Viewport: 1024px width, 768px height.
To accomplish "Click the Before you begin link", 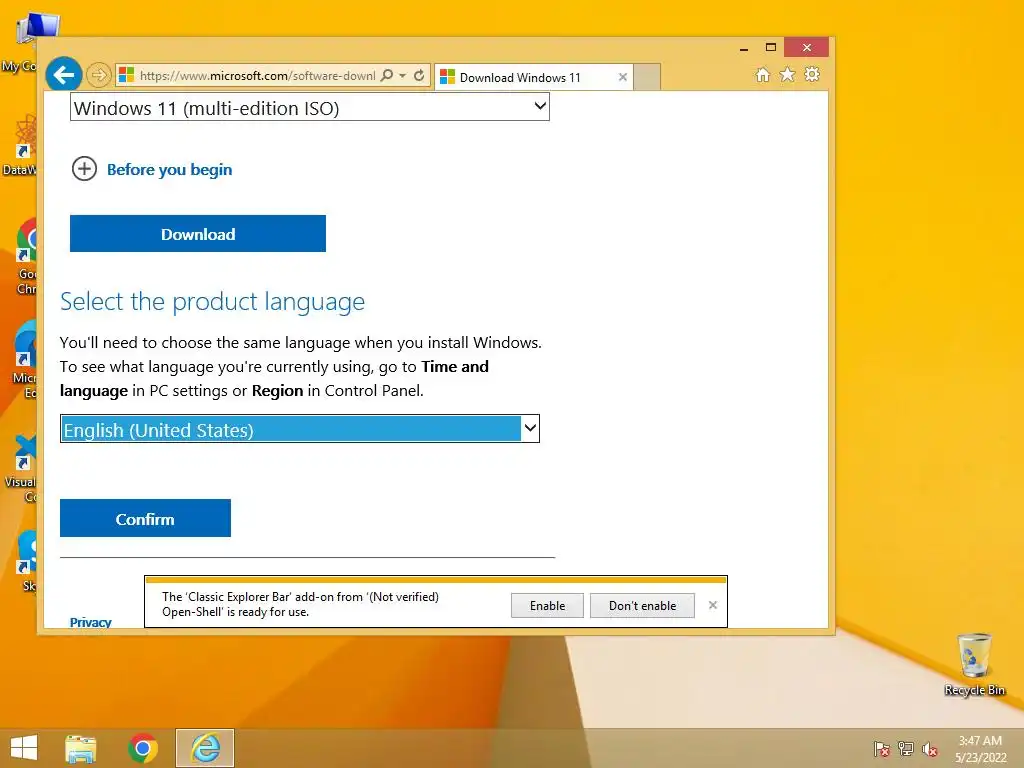I will 169,170.
